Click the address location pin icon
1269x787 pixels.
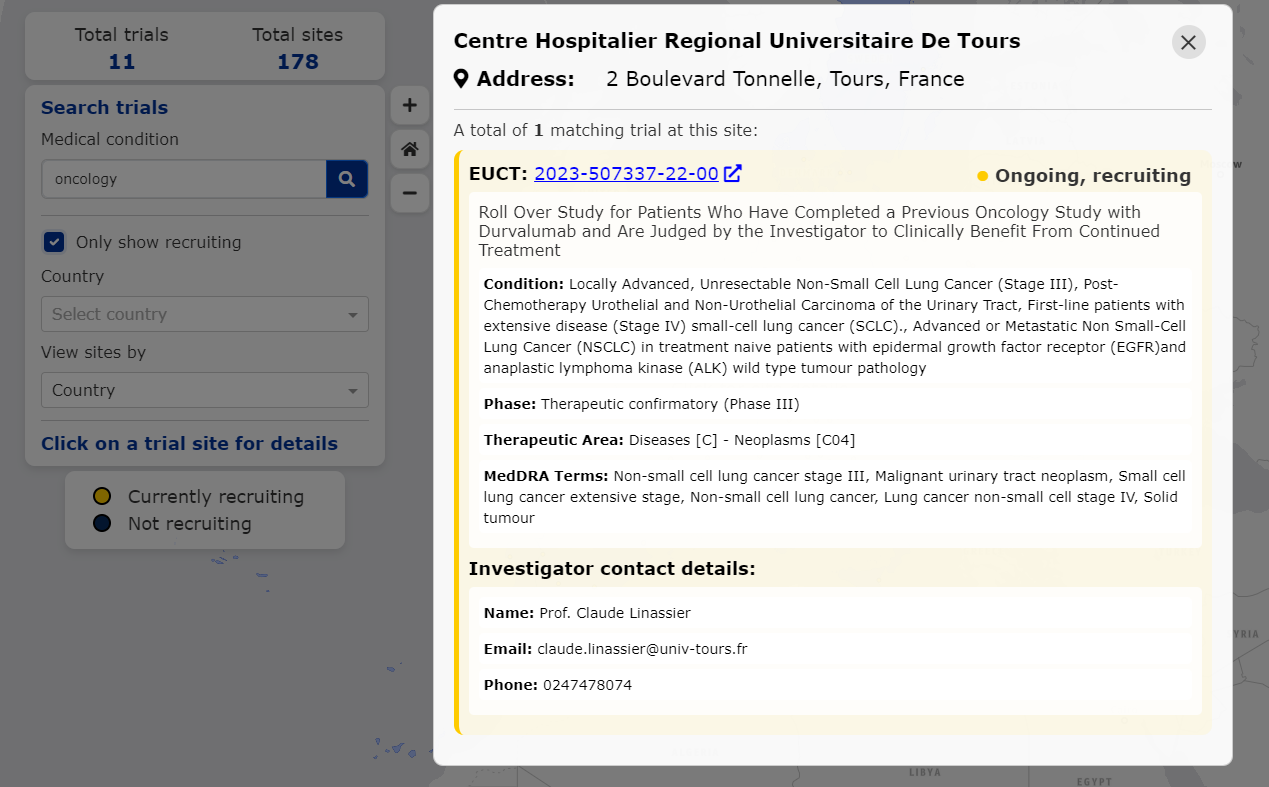coord(461,79)
